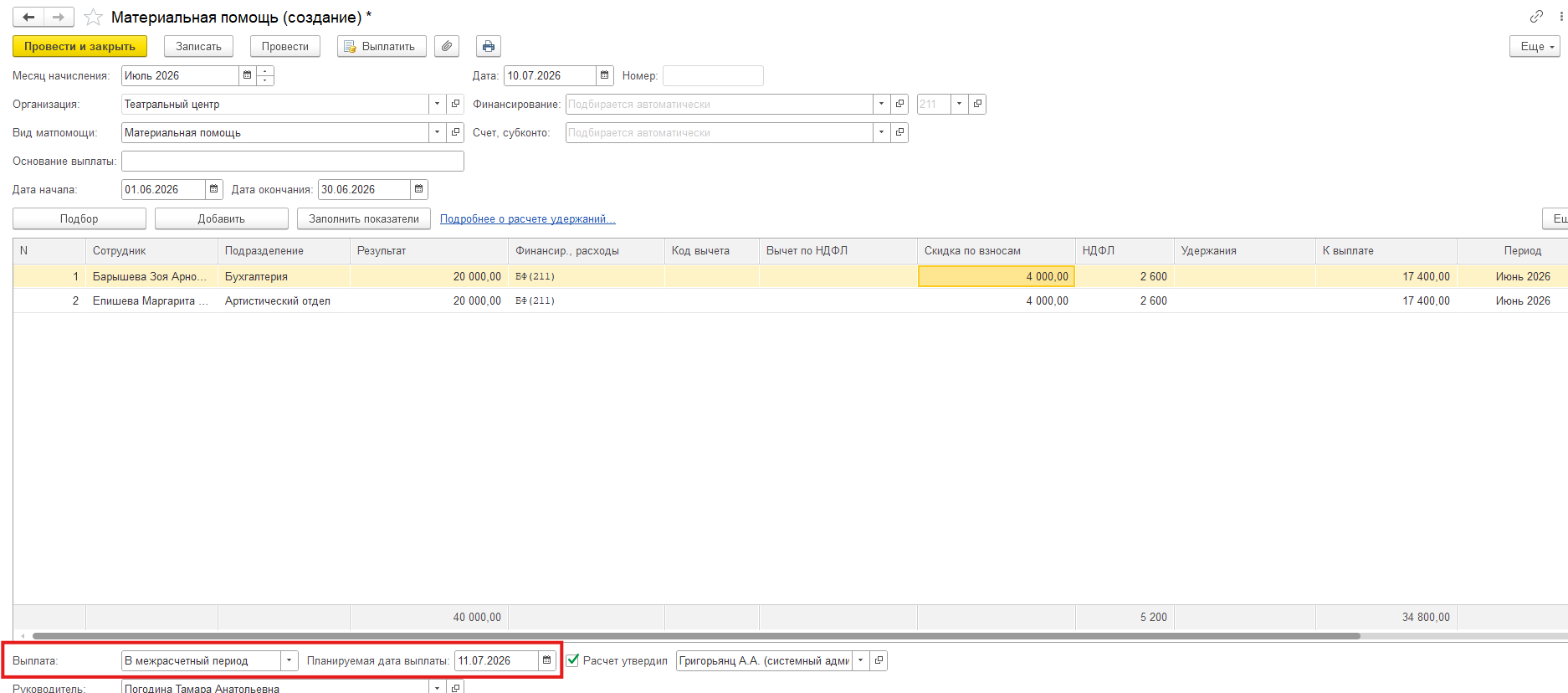Open the Финансирование record form icon
This screenshot has height=693, width=1568.
point(899,104)
